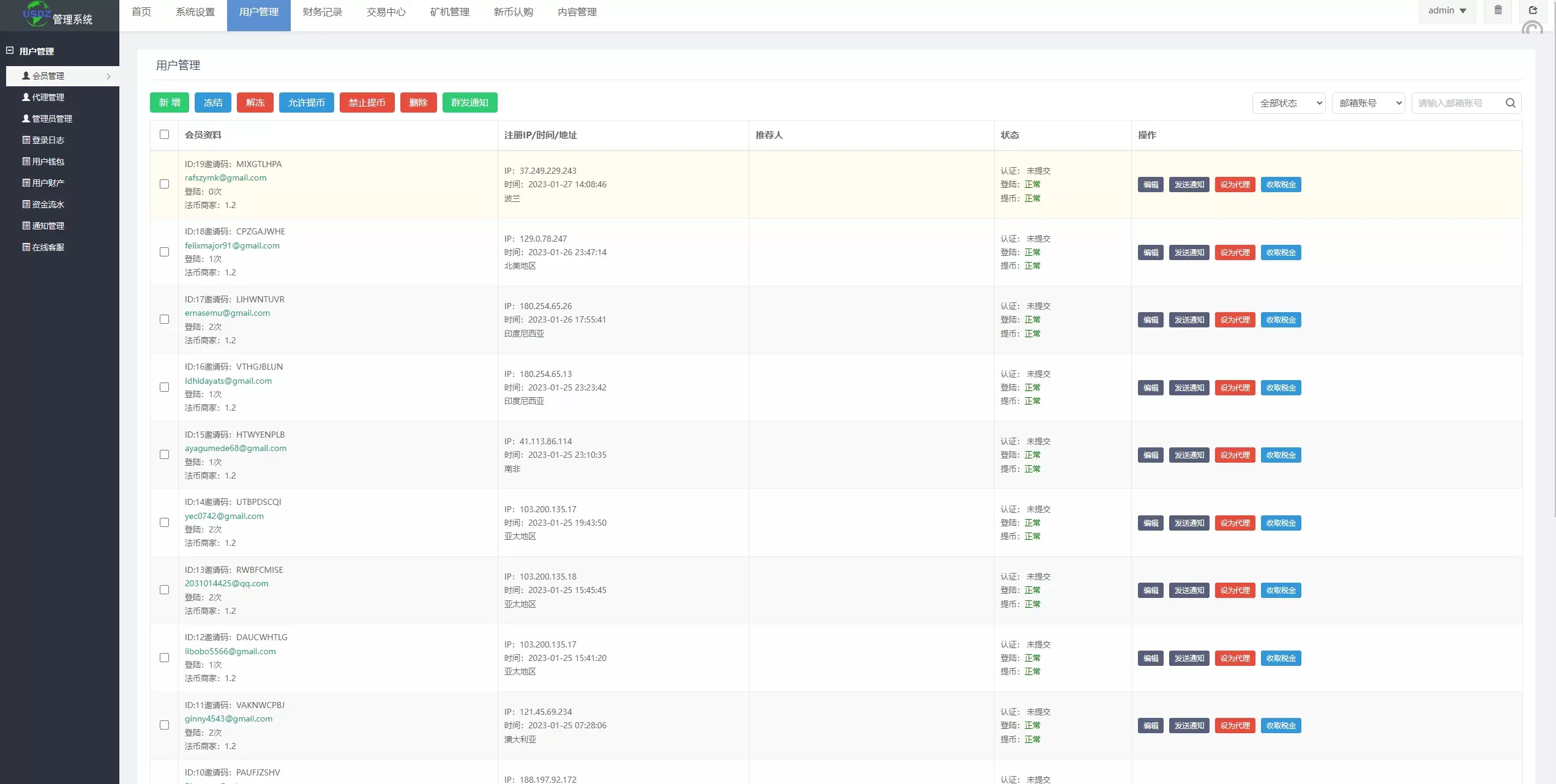The image size is (1556, 784).
Task: Collapse the 用户管理 sidebar section
Action: pos(10,51)
